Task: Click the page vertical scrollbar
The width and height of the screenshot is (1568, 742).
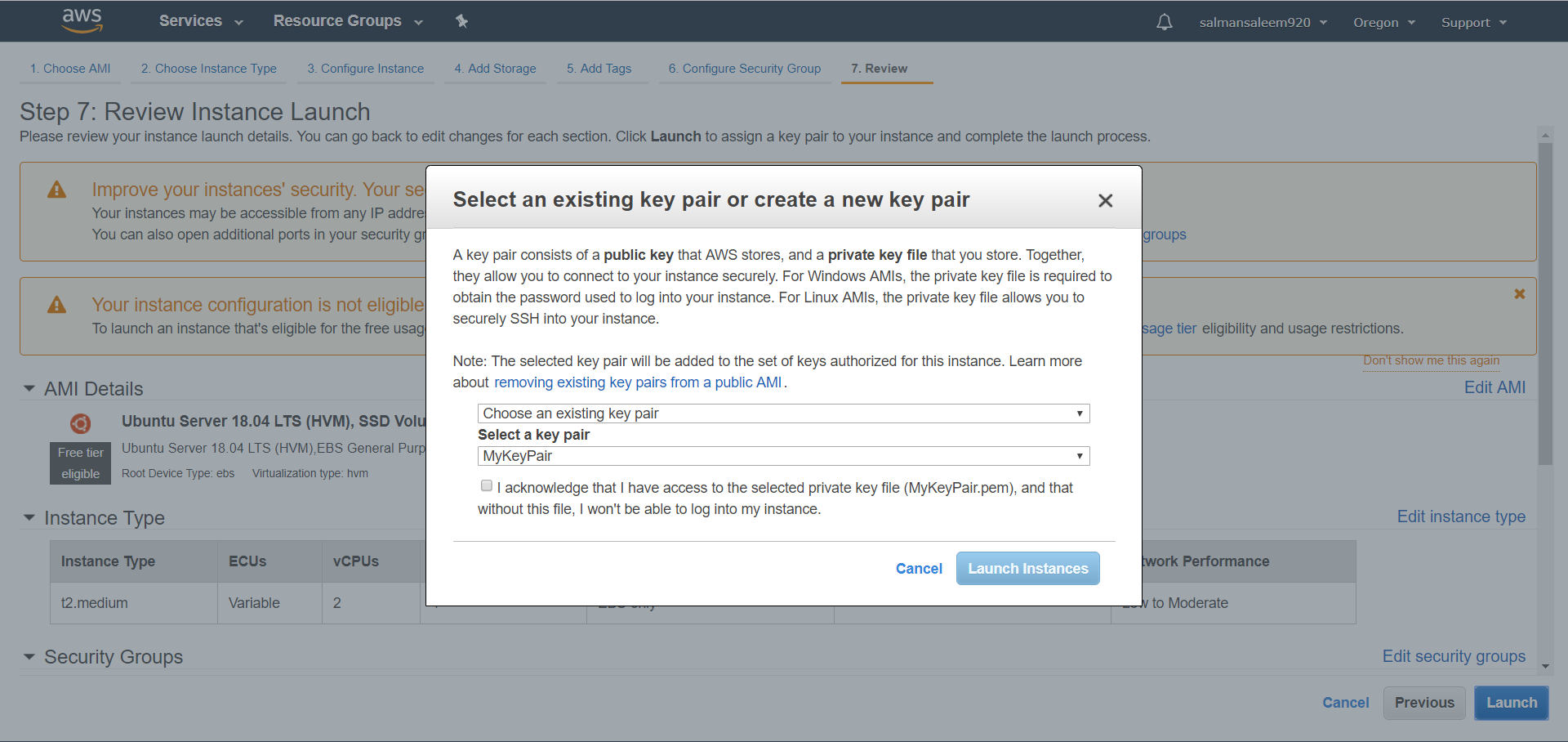Action: pyautogui.click(x=1544, y=302)
